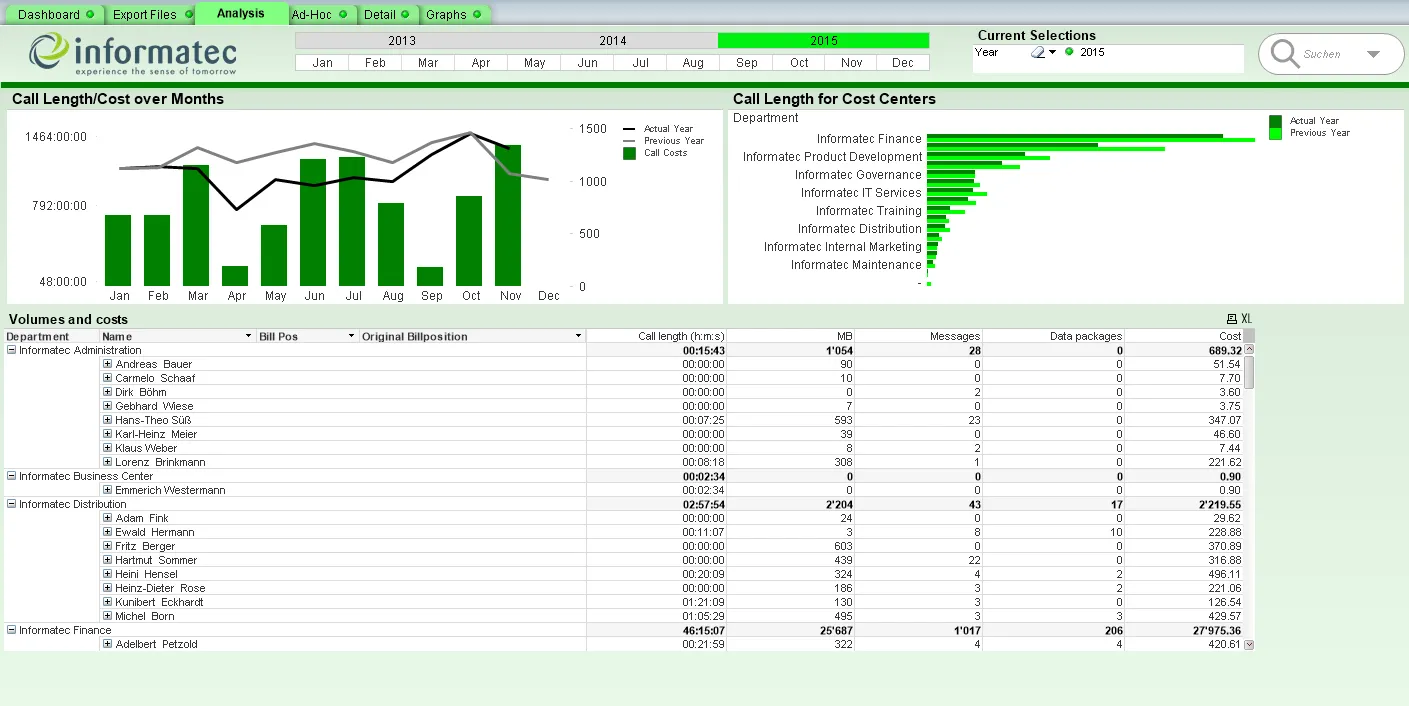Click the green dot on Export Files tab
Screen dimensions: 1409x706
[x=187, y=15]
